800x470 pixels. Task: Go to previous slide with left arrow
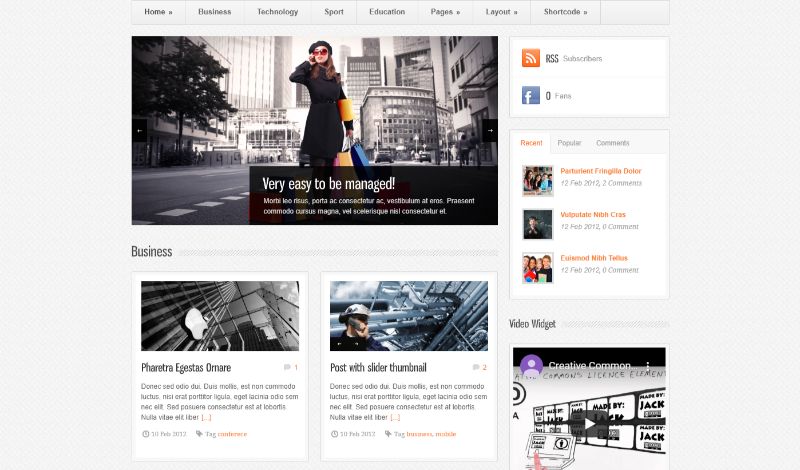tap(140, 130)
